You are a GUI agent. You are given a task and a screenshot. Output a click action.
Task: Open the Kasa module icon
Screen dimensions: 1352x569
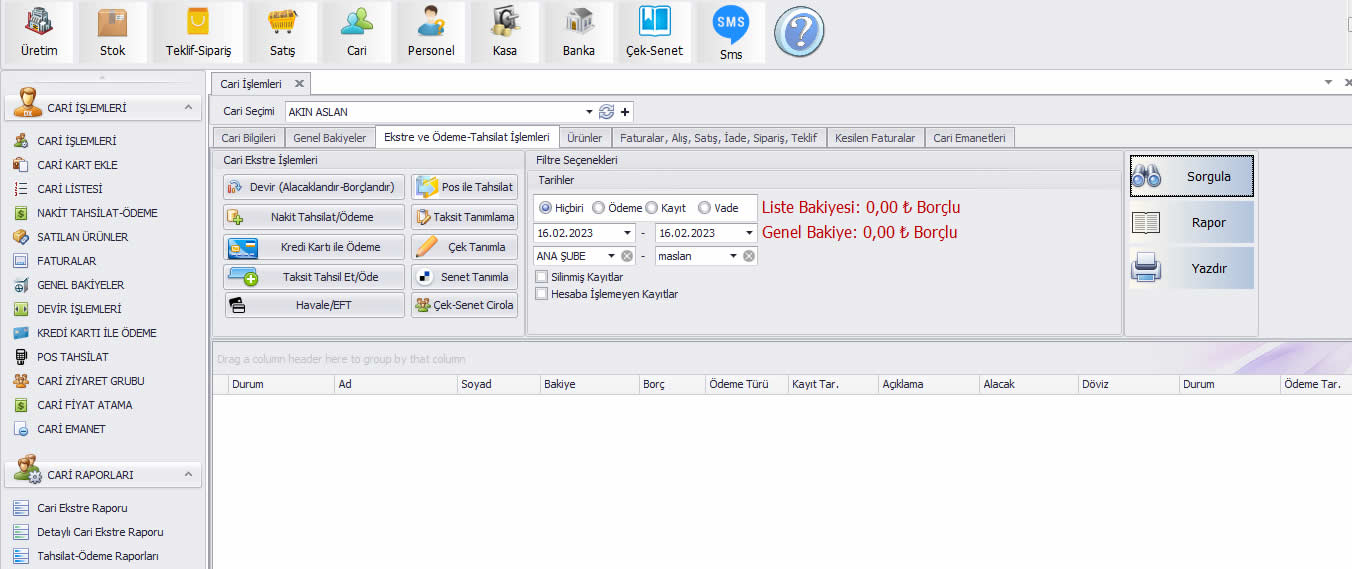(x=504, y=32)
